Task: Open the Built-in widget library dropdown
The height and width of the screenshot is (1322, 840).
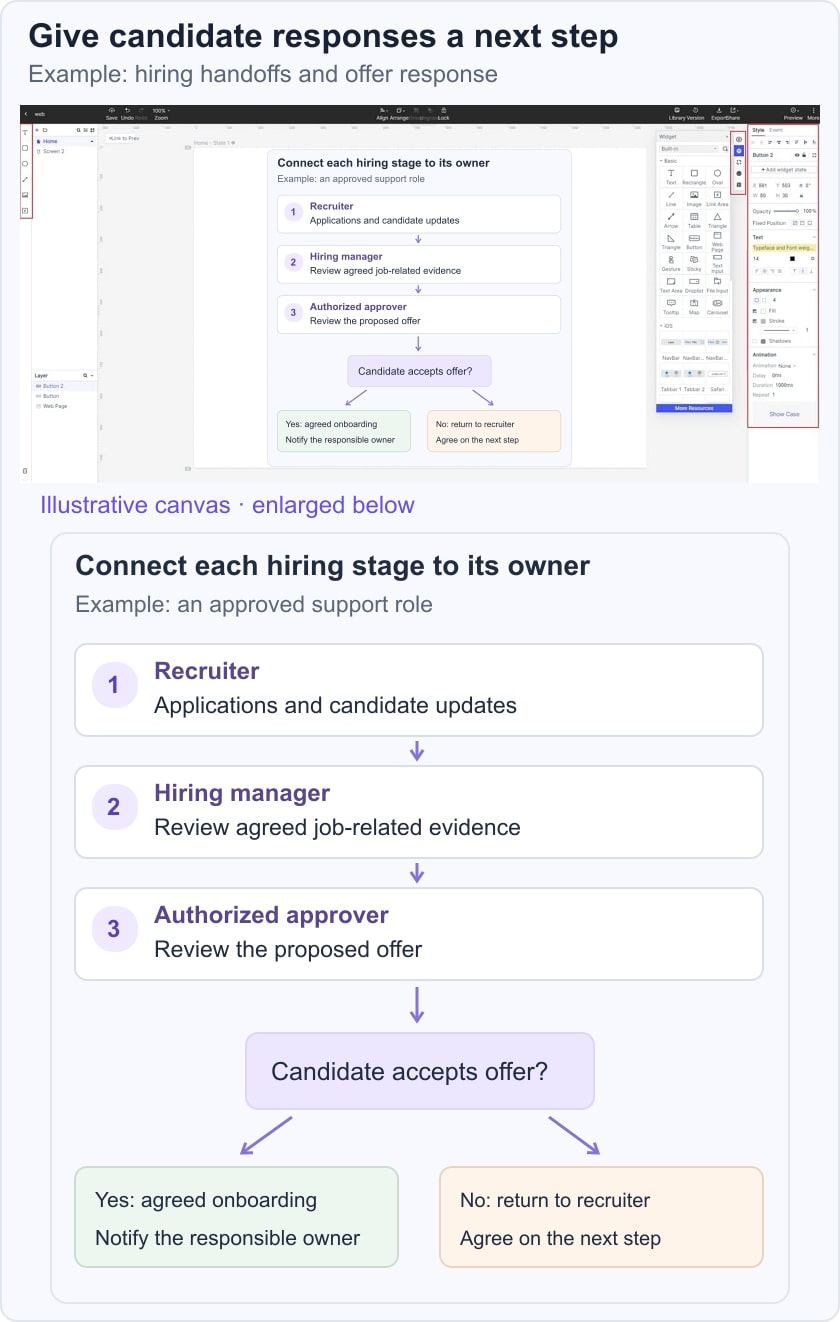Action: point(688,149)
